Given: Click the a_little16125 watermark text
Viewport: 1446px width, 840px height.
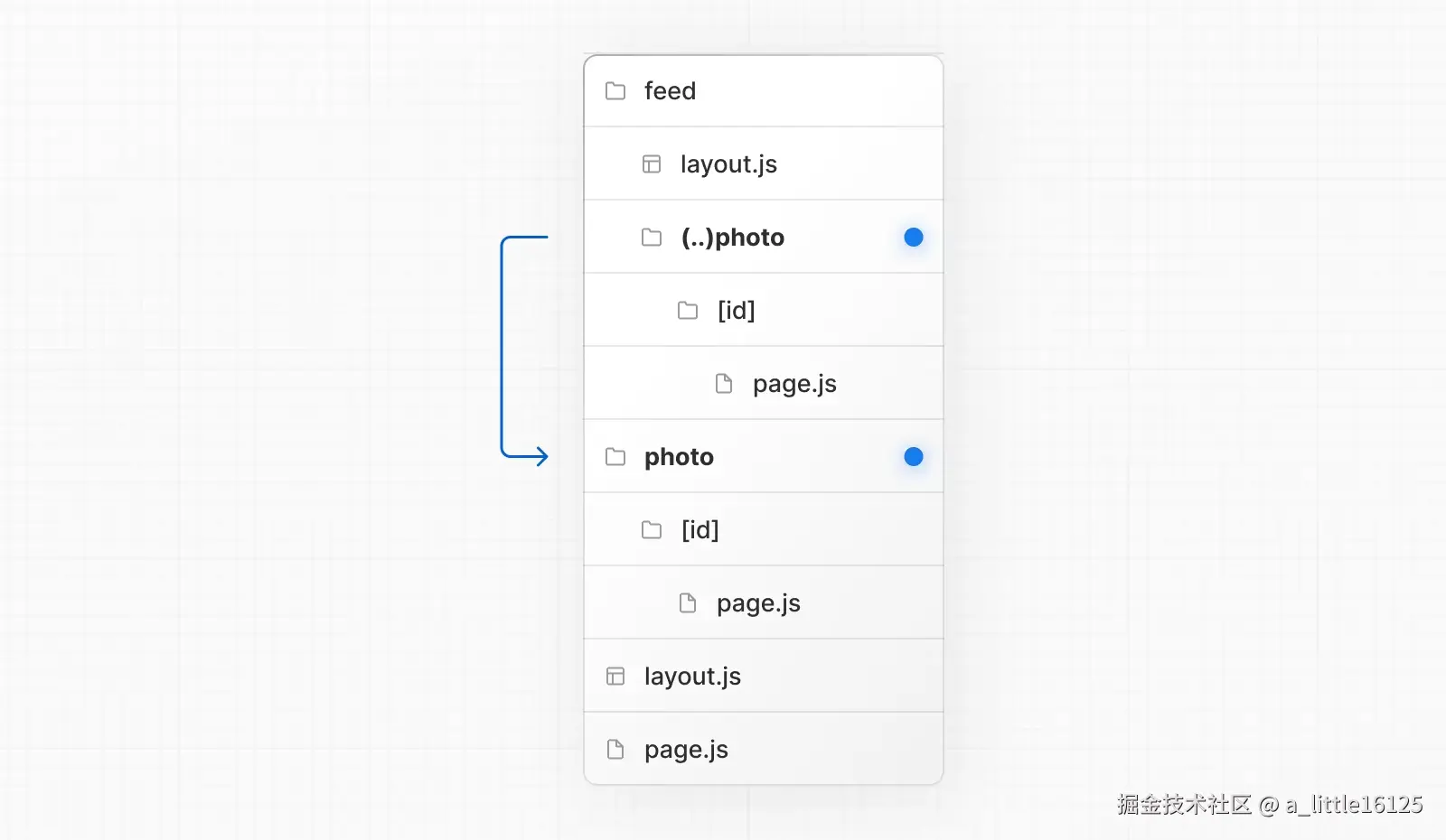Looking at the screenshot, I should pyautogui.click(x=1354, y=804).
